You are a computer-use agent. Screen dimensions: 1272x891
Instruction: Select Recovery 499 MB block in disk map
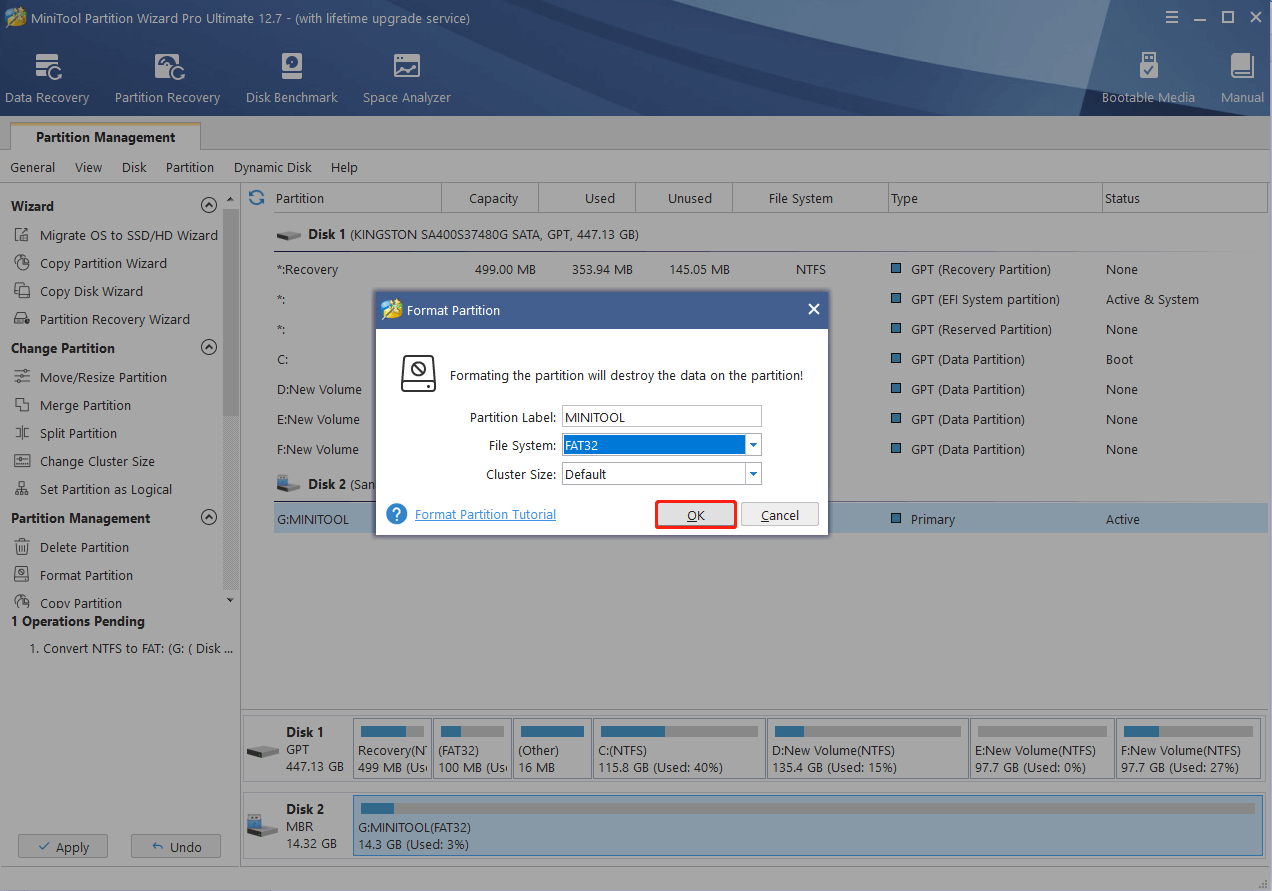coord(393,748)
